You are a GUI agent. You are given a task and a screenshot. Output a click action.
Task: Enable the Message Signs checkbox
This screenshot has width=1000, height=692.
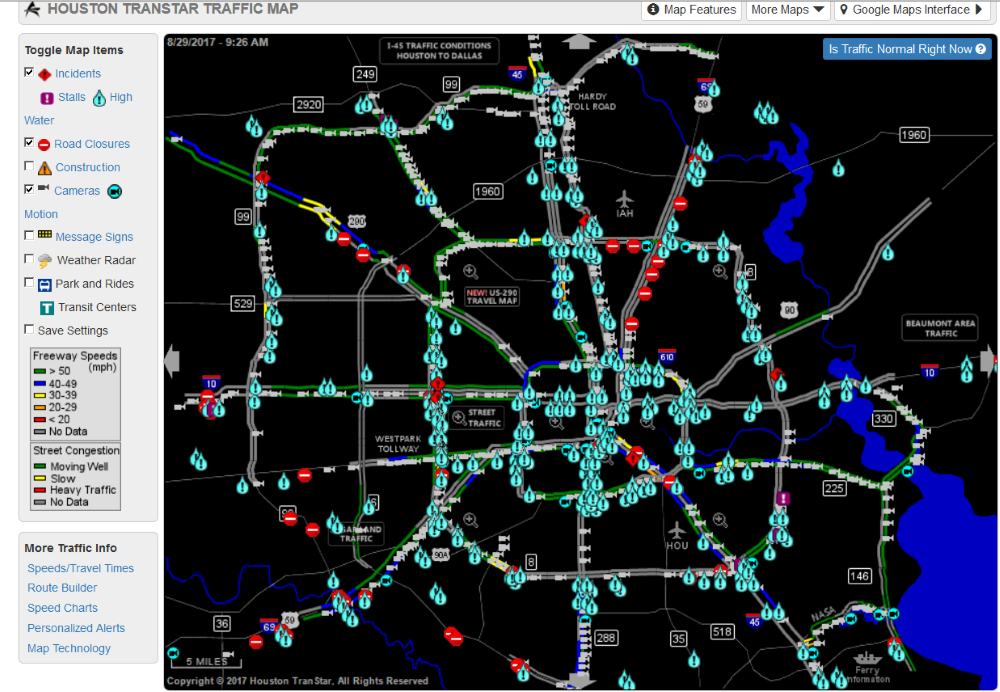(29, 235)
